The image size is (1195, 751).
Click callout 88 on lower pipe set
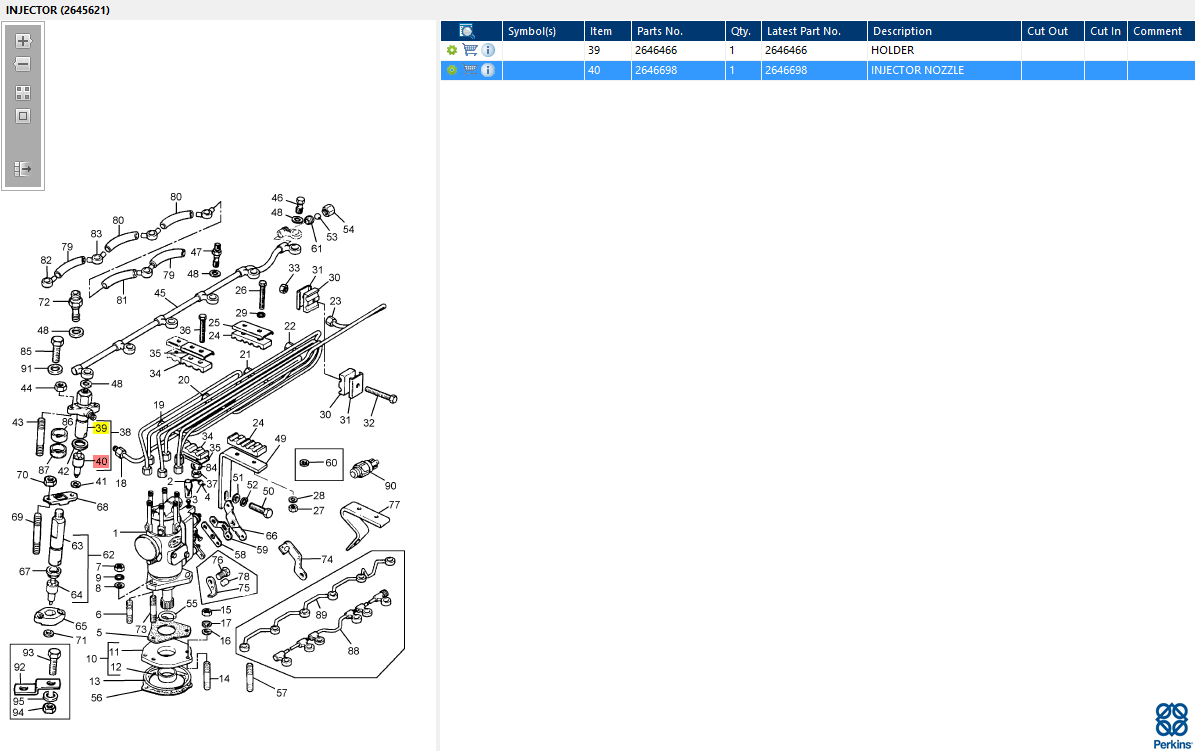(353, 651)
